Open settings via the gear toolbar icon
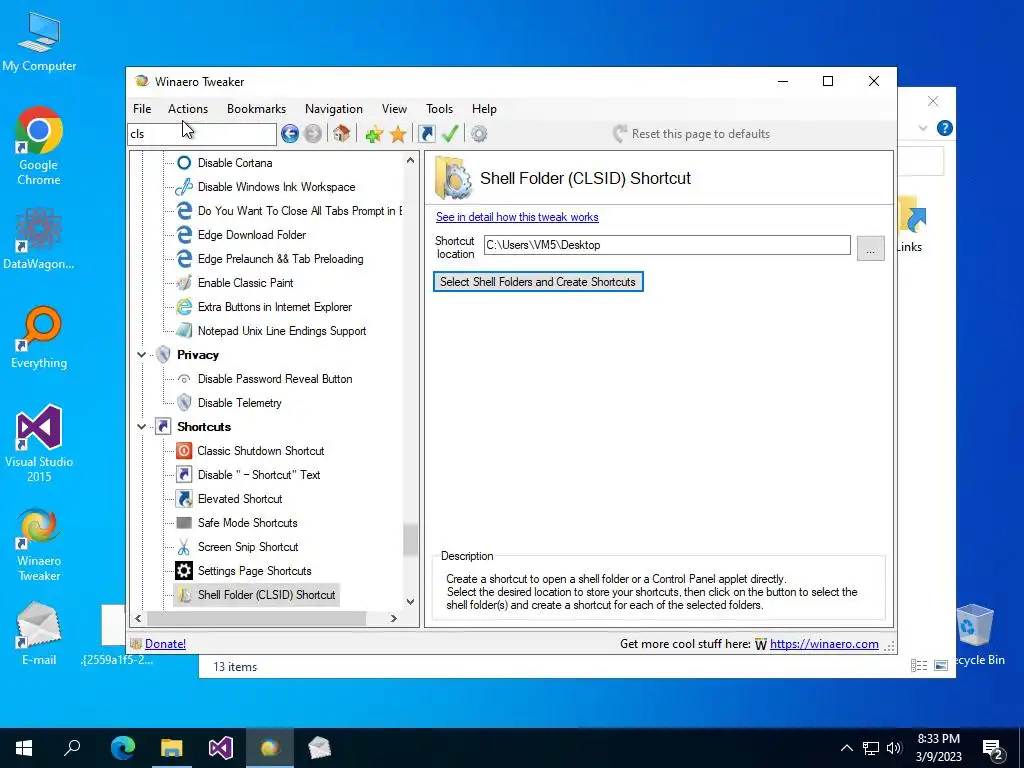The height and width of the screenshot is (768, 1024). (x=479, y=134)
